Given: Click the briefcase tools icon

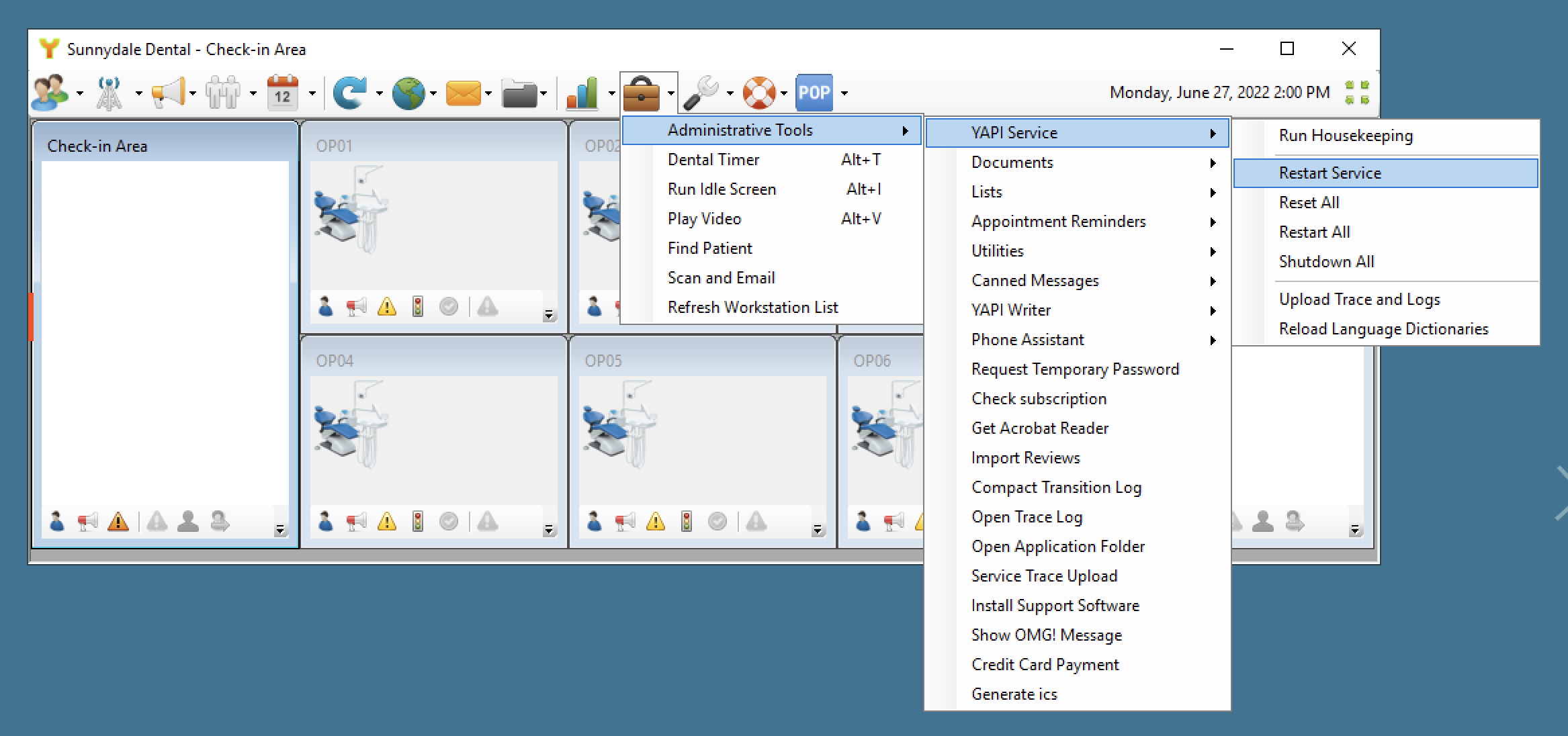Looking at the screenshot, I should point(642,93).
